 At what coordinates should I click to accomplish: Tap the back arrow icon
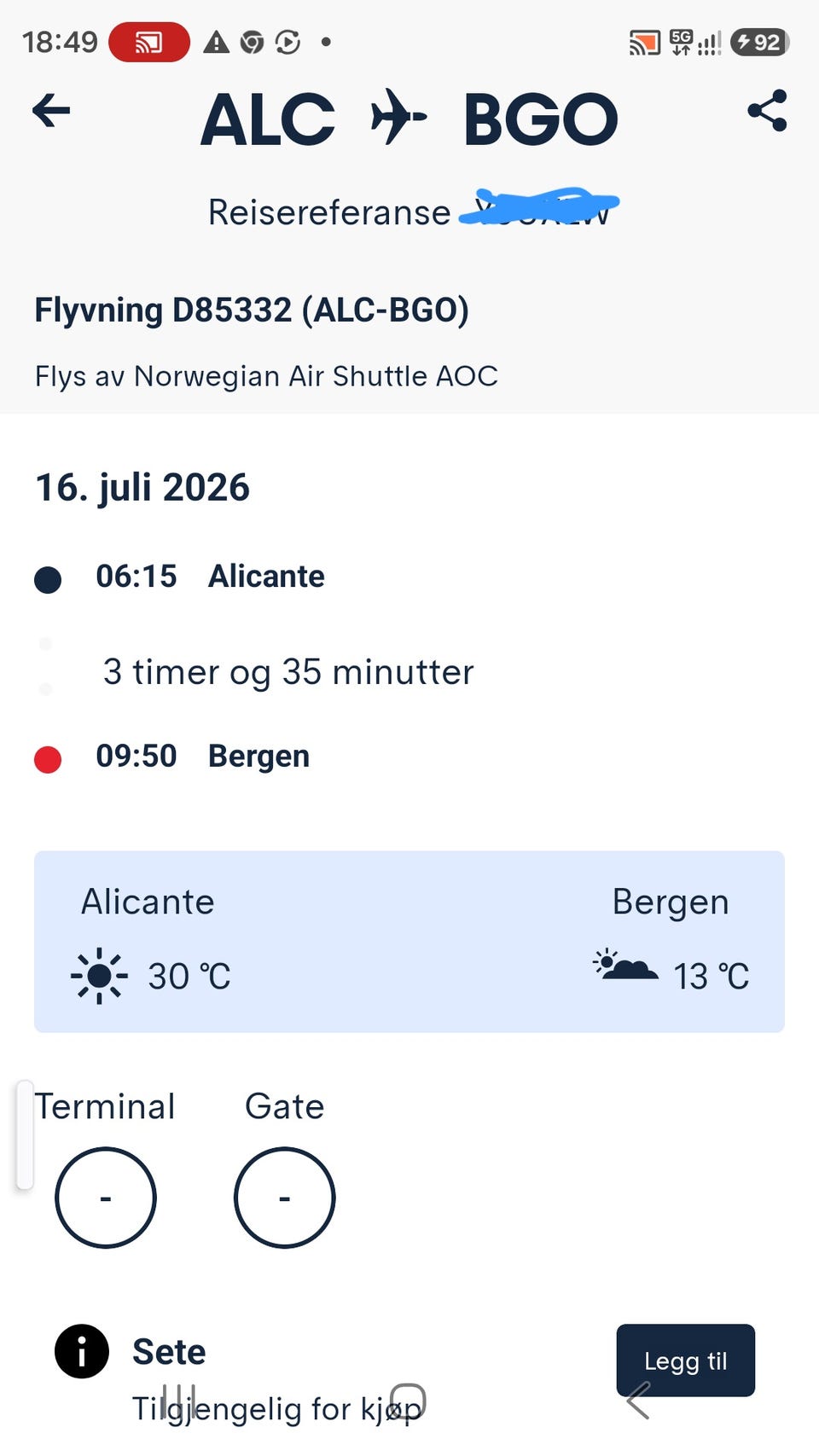click(51, 111)
